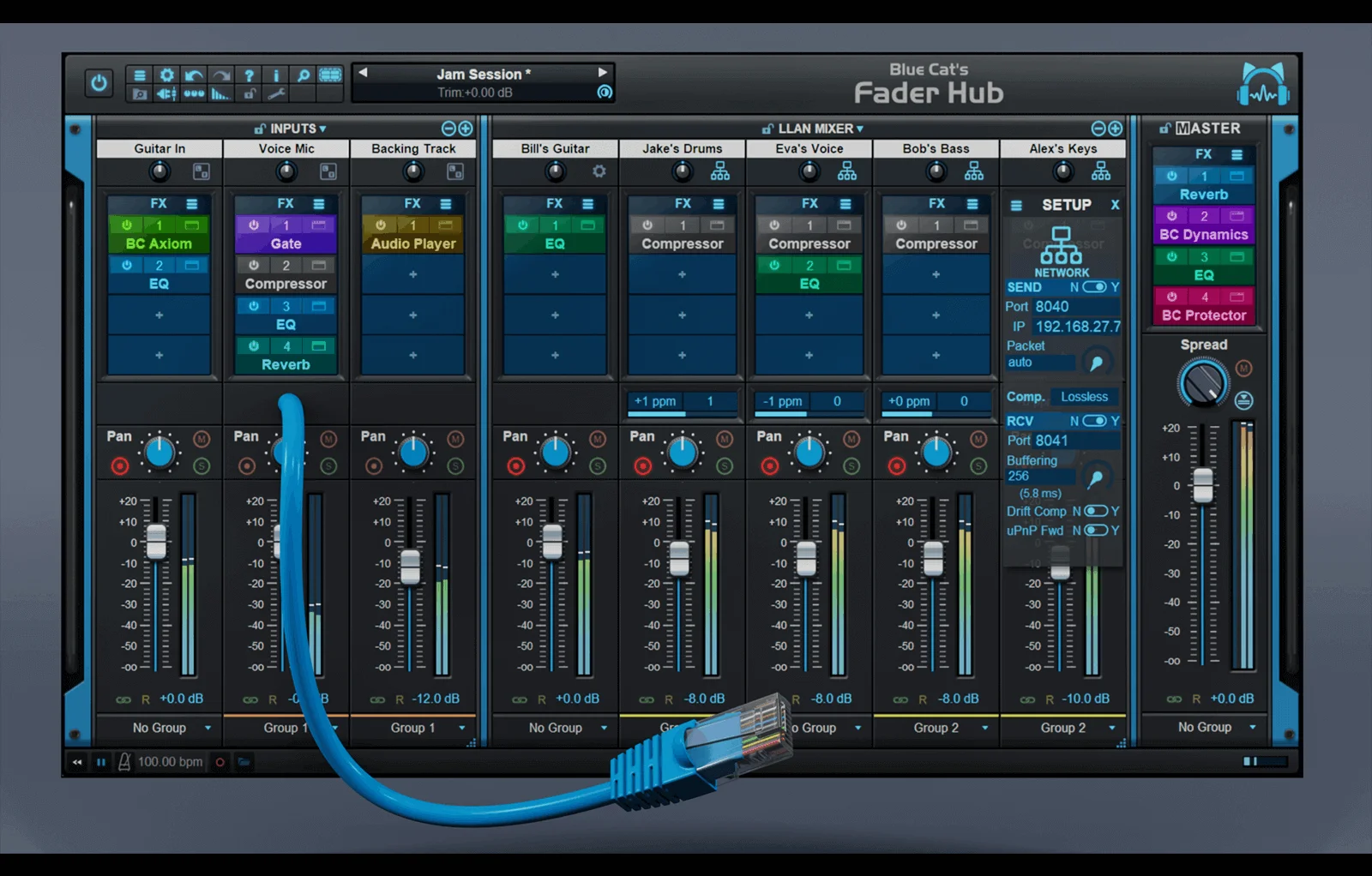1372x876 pixels.
Task: Click the redo arrow icon
Action: click(x=221, y=75)
